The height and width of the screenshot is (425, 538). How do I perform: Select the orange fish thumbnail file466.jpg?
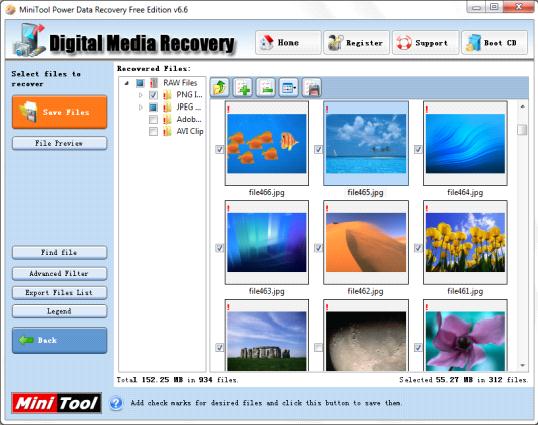tap(267, 143)
